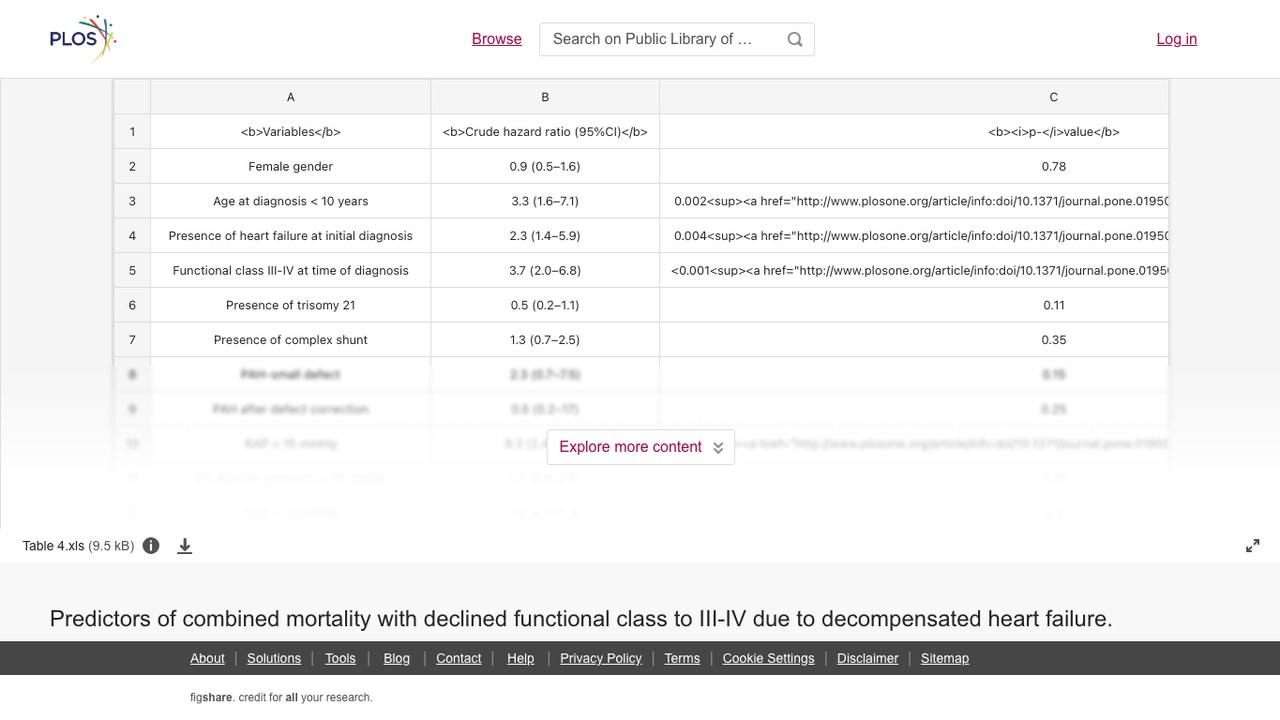The image size is (1280, 720).
Task: Click 'Presence of trisomy 21' cell
Action: point(291,305)
